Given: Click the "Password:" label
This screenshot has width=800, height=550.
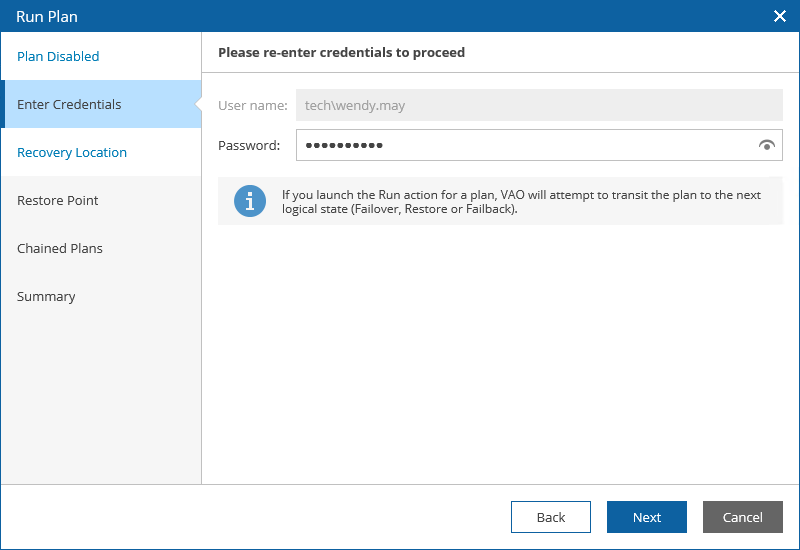Looking at the screenshot, I should (x=249, y=146).
